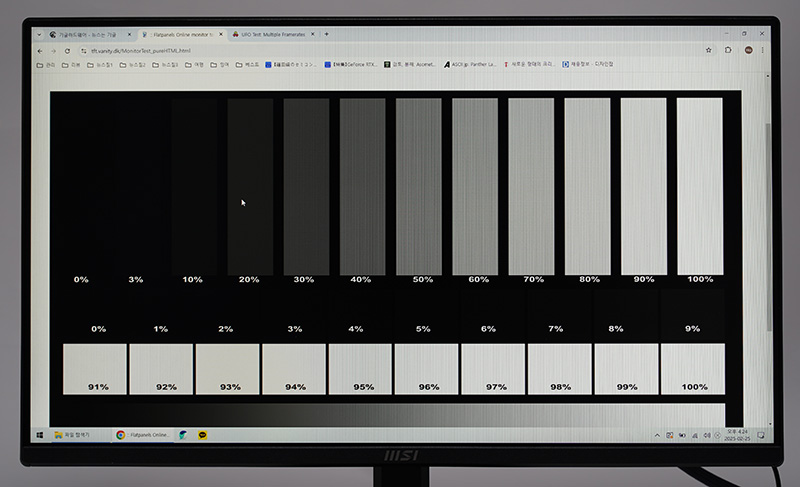The width and height of the screenshot is (800, 487).
Task: Open the Extensions puzzle icon
Action: pyautogui.click(x=728, y=50)
